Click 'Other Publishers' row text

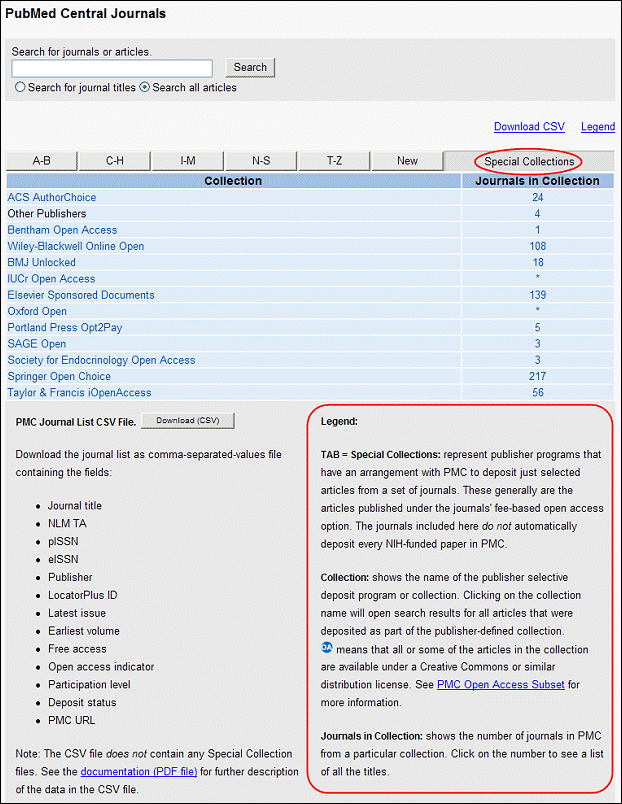(x=47, y=214)
